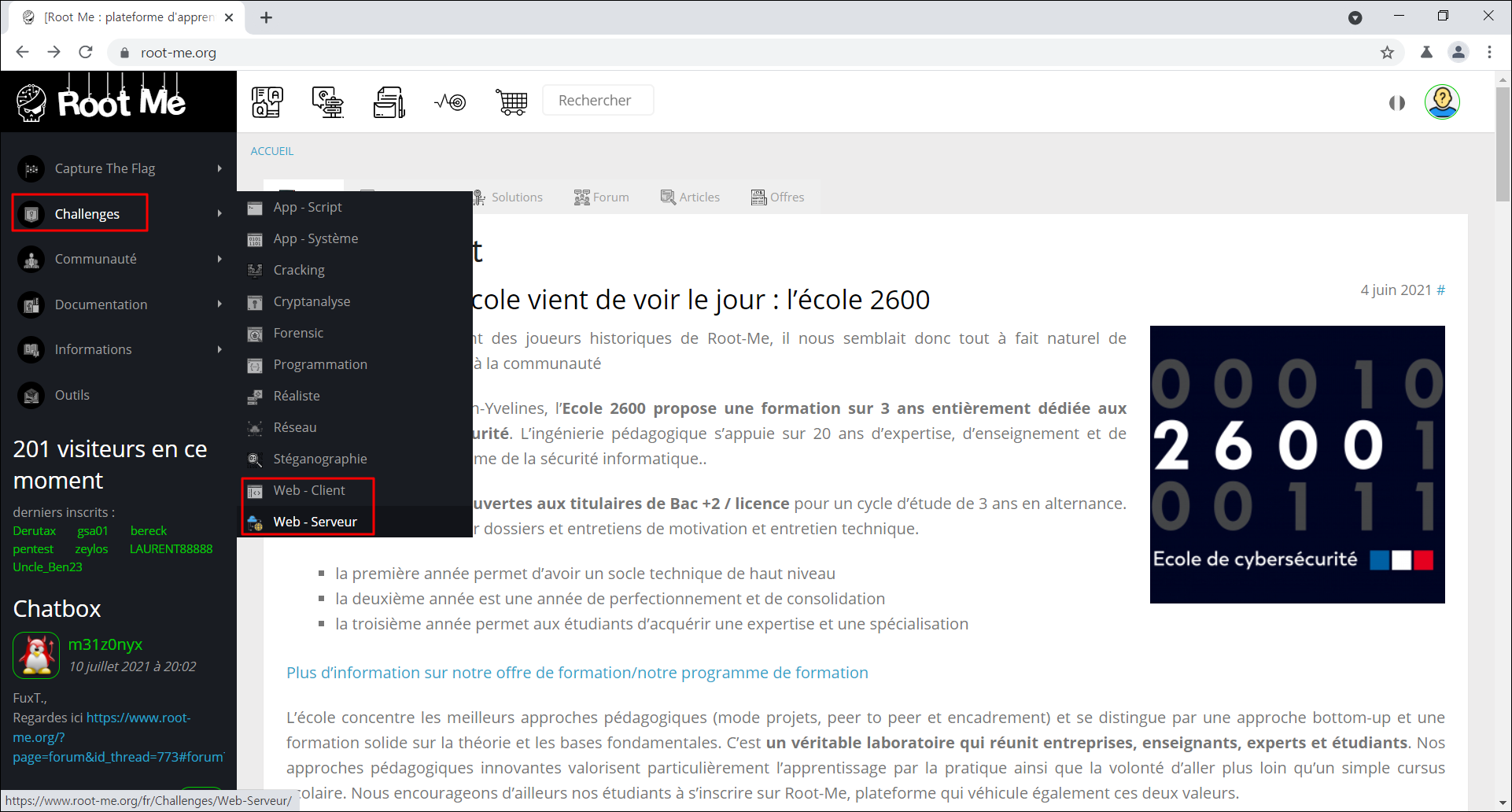The height and width of the screenshot is (812, 1512).
Task: Expand the Informations submenu arrow
Action: coord(219,349)
